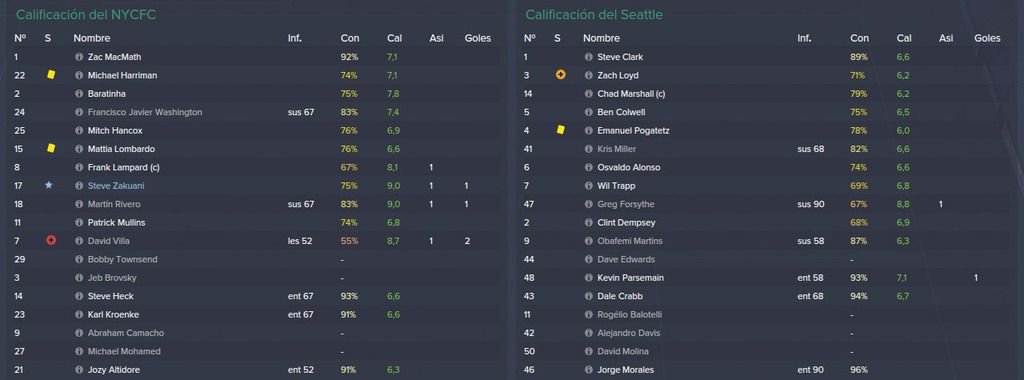Sort NYCFC table by Cal column
This screenshot has width=1024, height=380.
394,39
